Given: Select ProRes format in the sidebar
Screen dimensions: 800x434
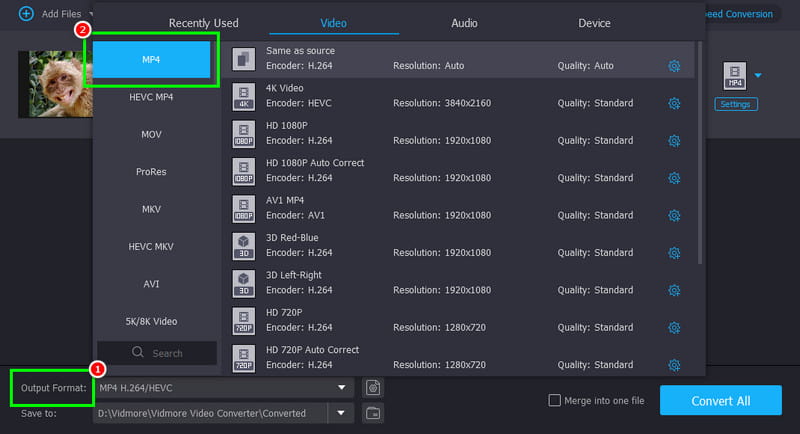Looking at the screenshot, I should tap(152, 172).
